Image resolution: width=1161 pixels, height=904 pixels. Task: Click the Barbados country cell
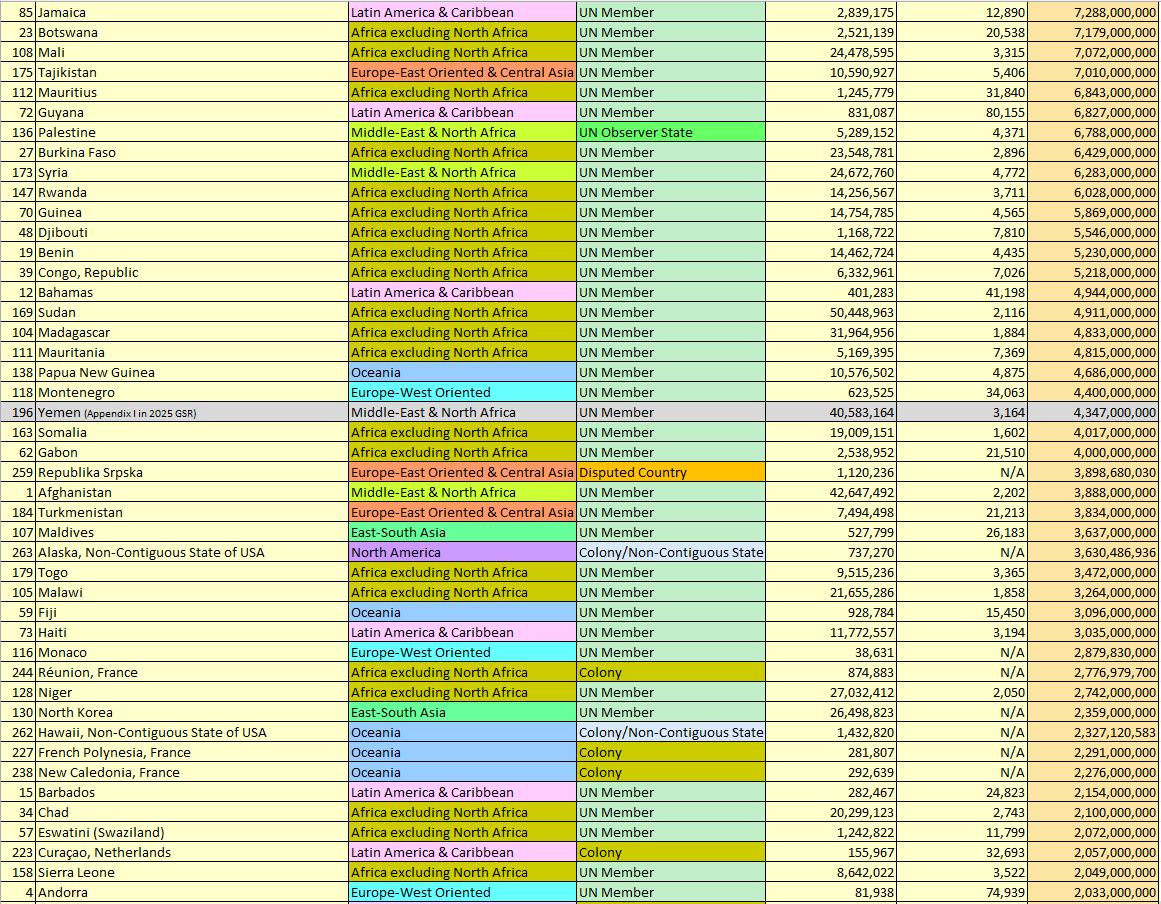coord(192,792)
